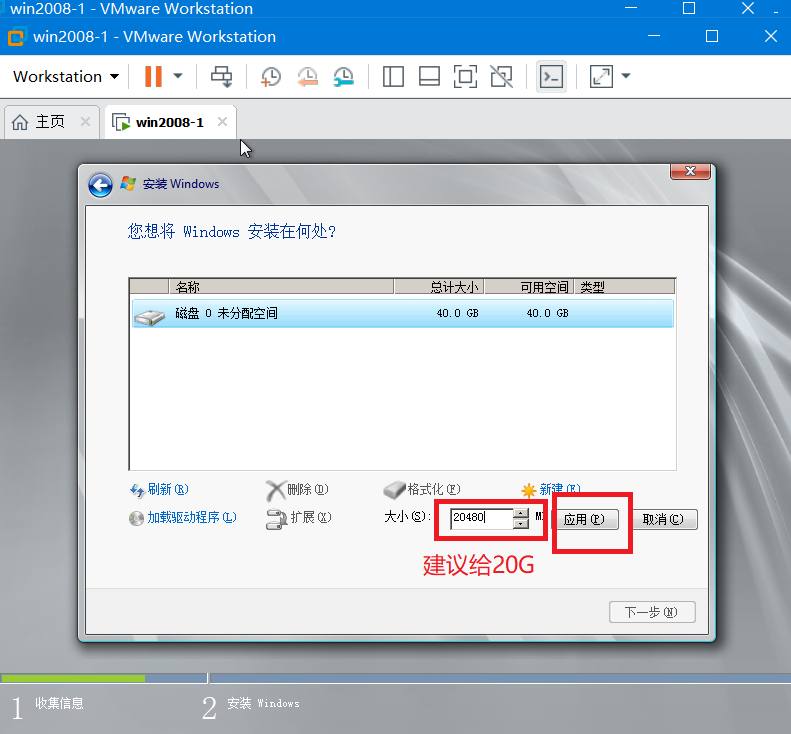The image size is (791, 734).
Task: Click the 取消(C) button
Action: point(663,520)
